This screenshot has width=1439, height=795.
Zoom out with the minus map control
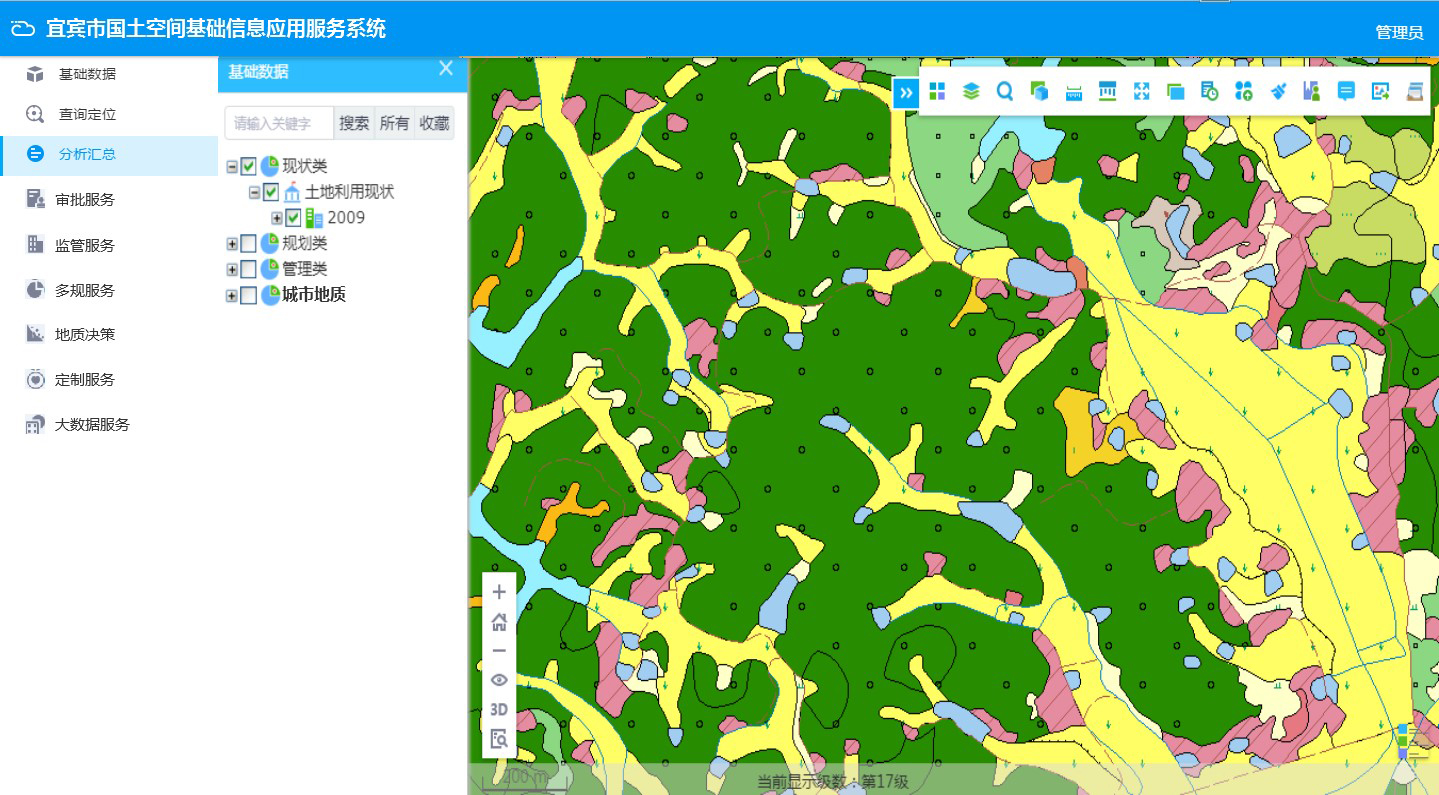click(499, 650)
